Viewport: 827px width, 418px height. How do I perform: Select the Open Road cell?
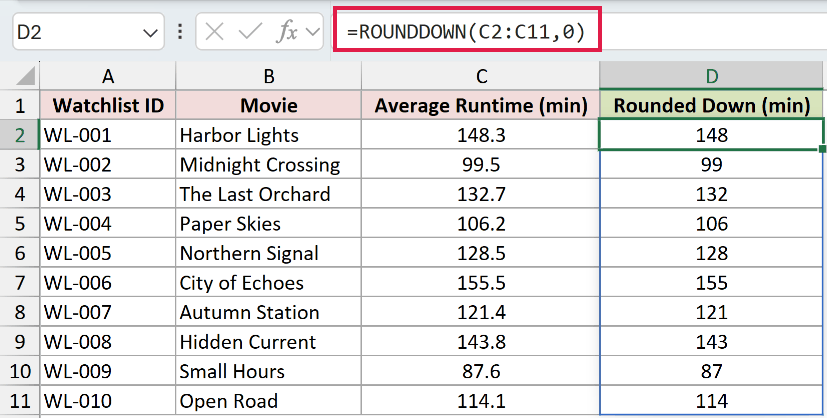coord(268,401)
